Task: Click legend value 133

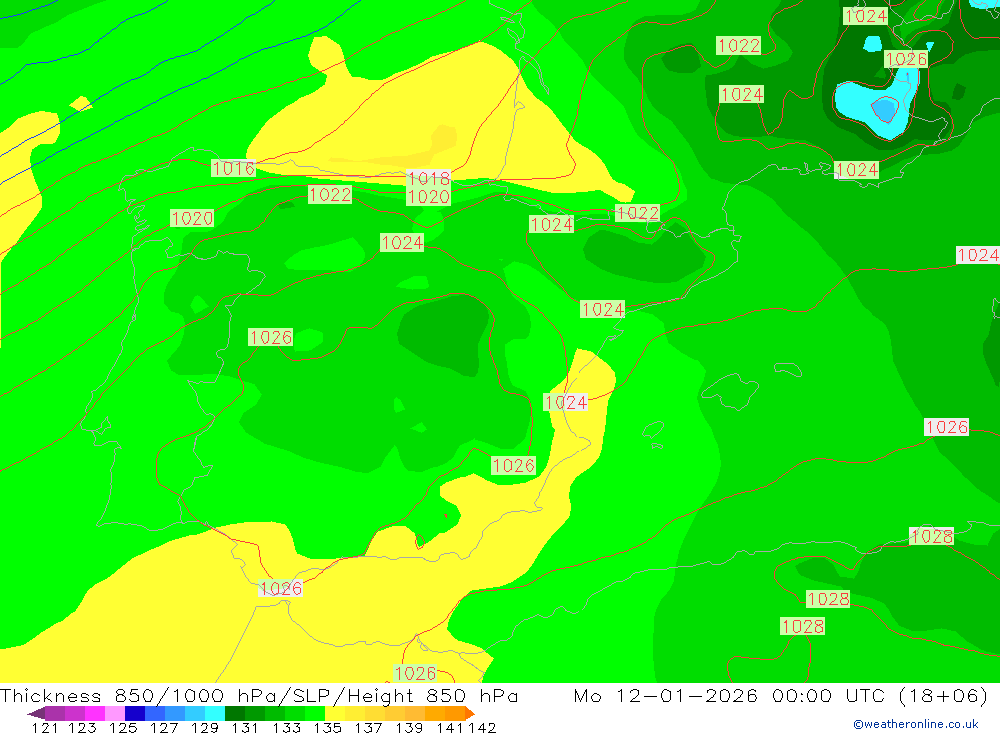Action: 286,727
